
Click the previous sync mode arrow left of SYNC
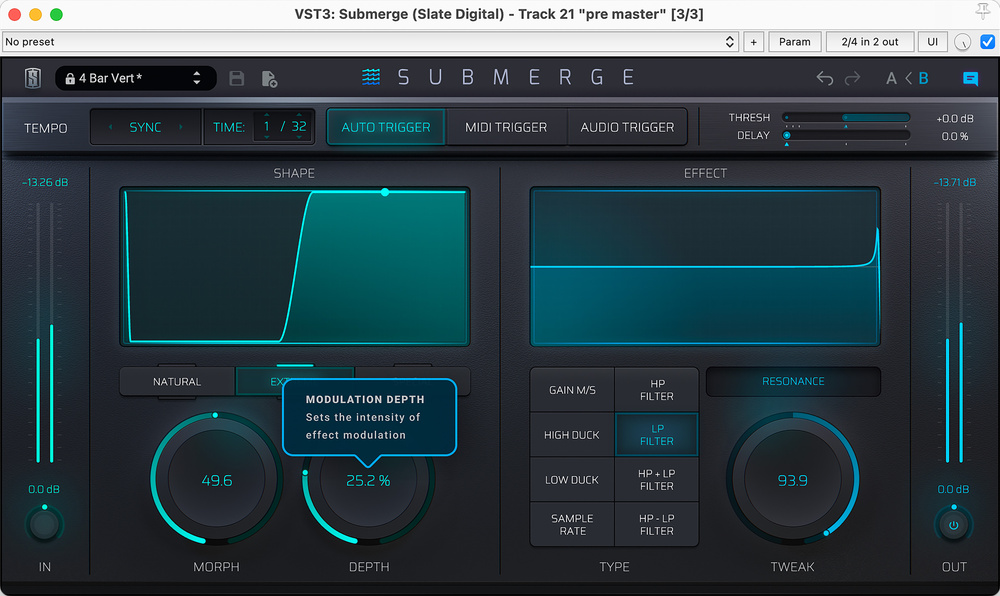coord(110,127)
